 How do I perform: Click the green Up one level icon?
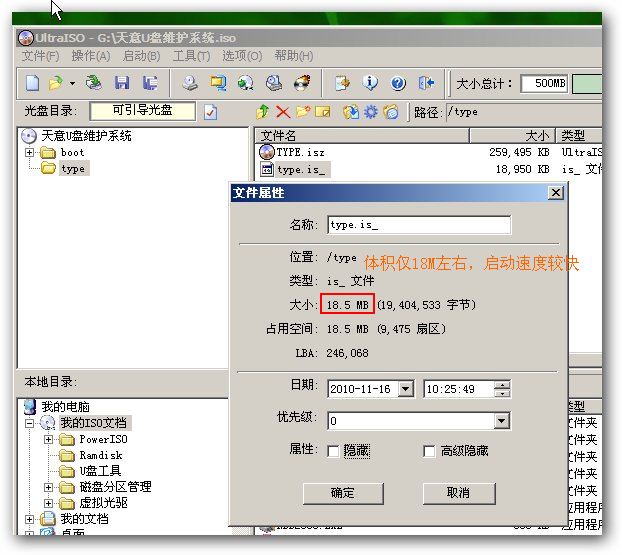click(x=263, y=112)
